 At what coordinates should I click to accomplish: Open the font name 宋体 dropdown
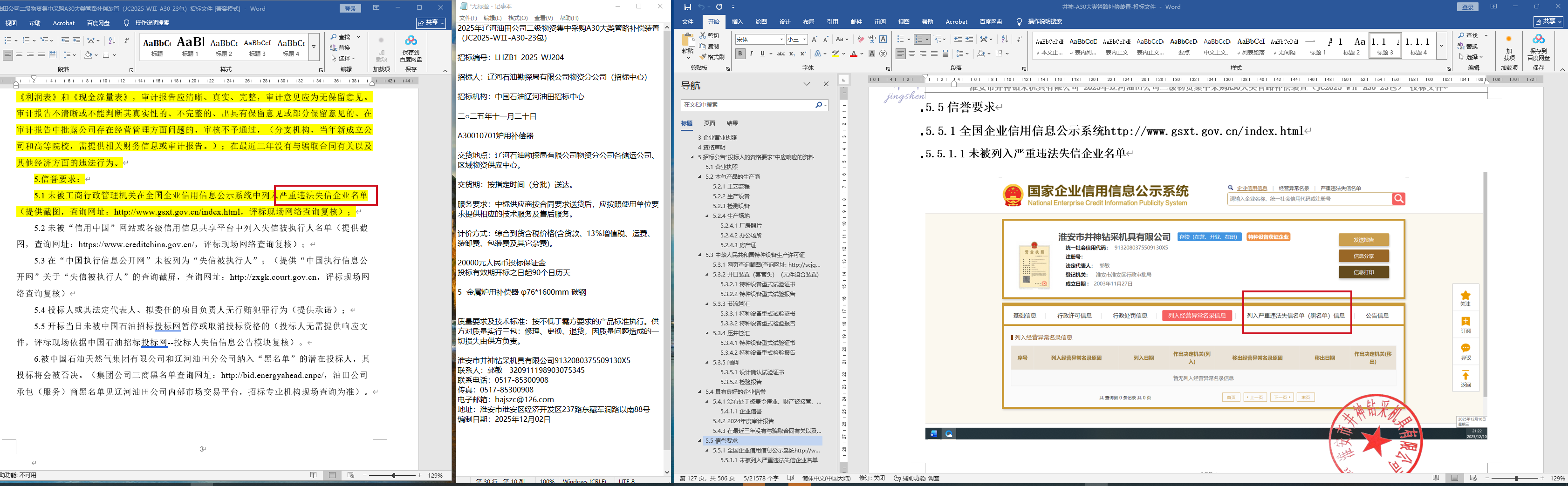point(781,40)
